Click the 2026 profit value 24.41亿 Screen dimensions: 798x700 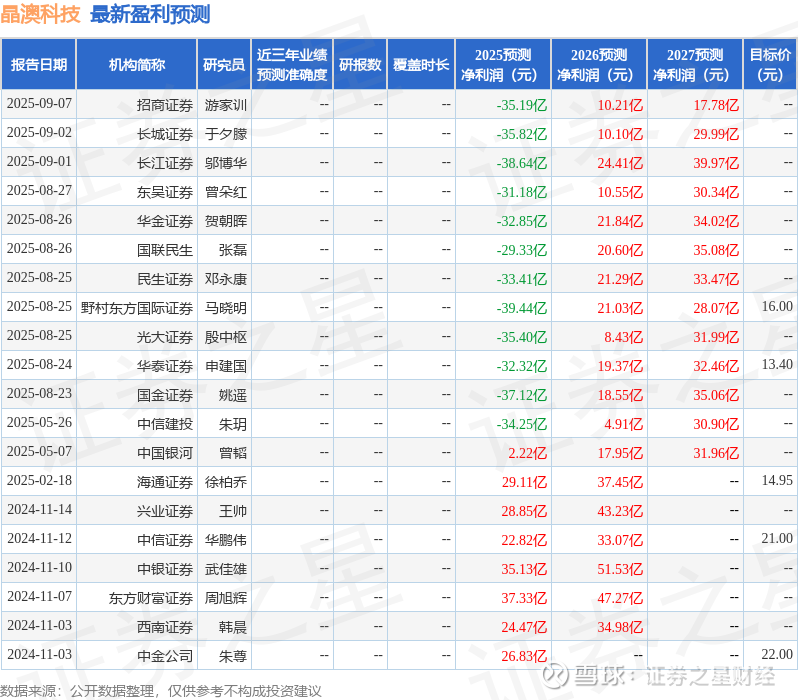click(620, 163)
